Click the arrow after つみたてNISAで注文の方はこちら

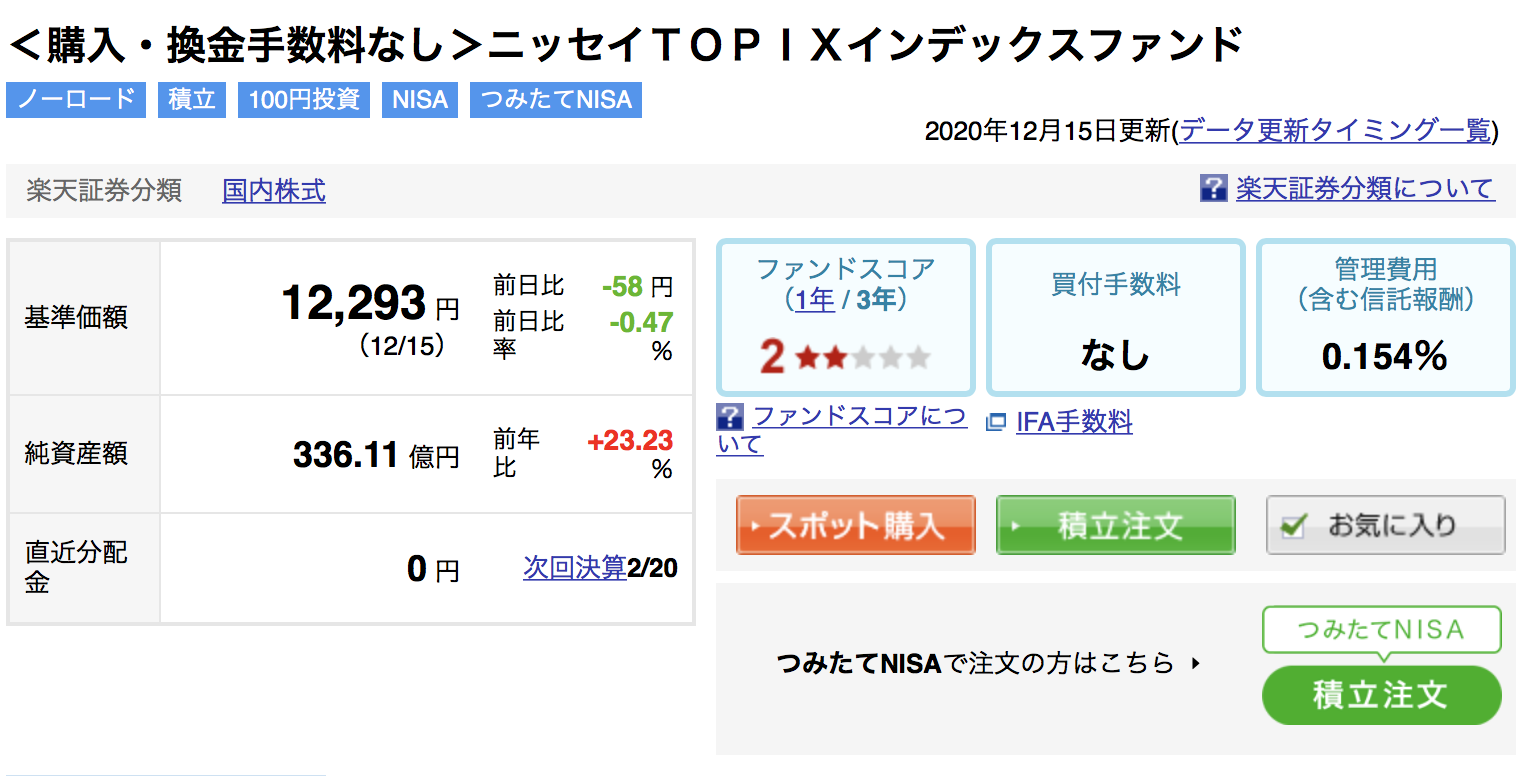1196,663
